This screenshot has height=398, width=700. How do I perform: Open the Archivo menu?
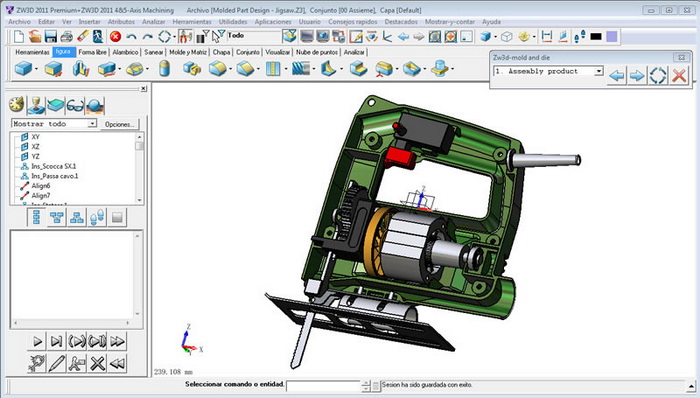coord(20,21)
